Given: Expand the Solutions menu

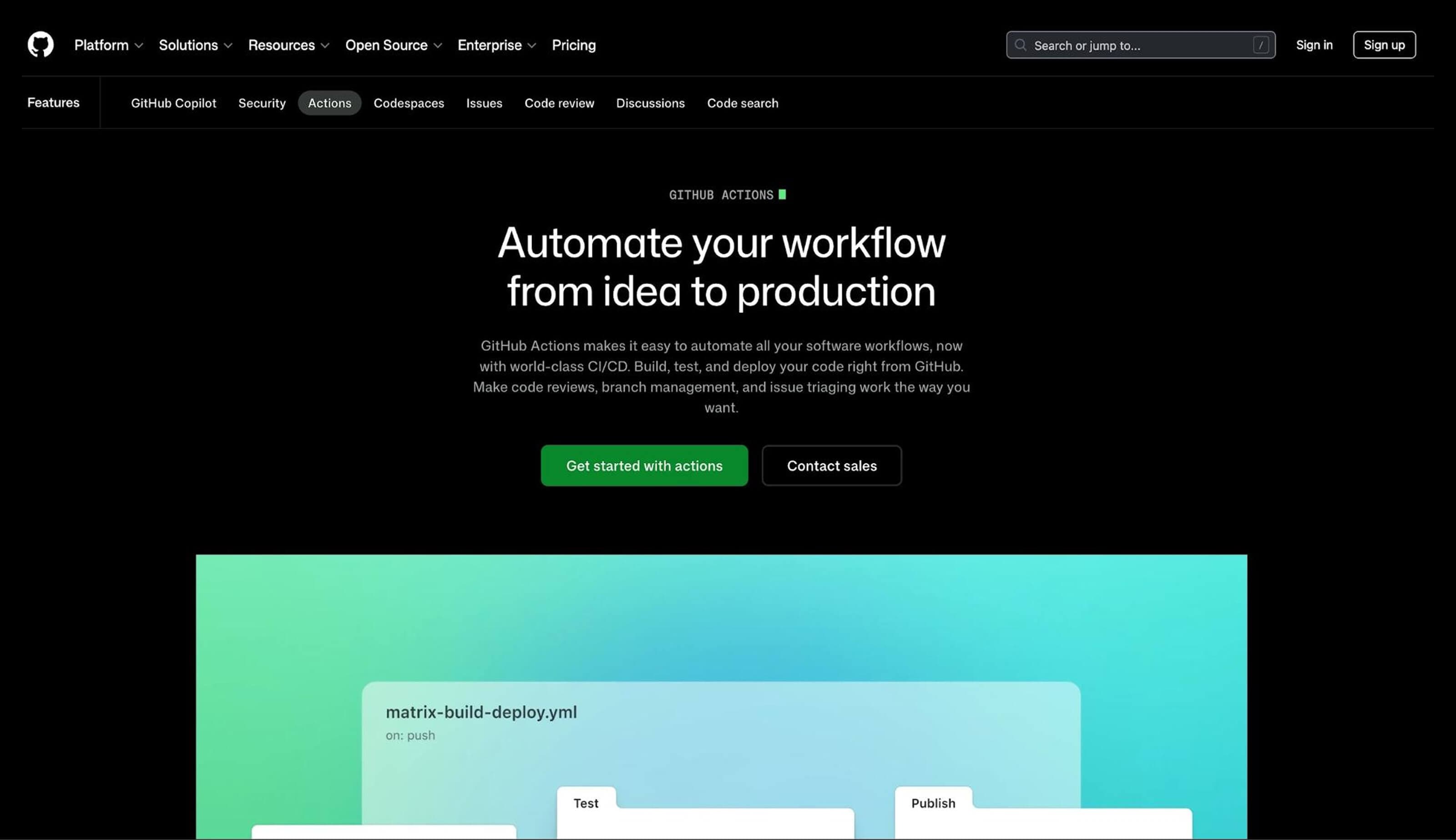Looking at the screenshot, I should click(196, 45).
